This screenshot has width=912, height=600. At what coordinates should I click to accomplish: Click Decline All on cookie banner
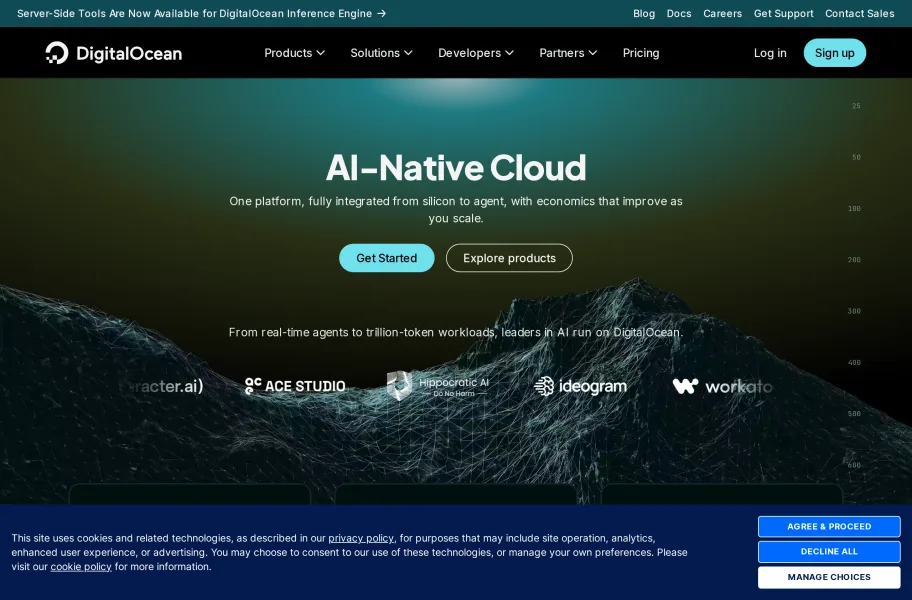coord(829,551)
